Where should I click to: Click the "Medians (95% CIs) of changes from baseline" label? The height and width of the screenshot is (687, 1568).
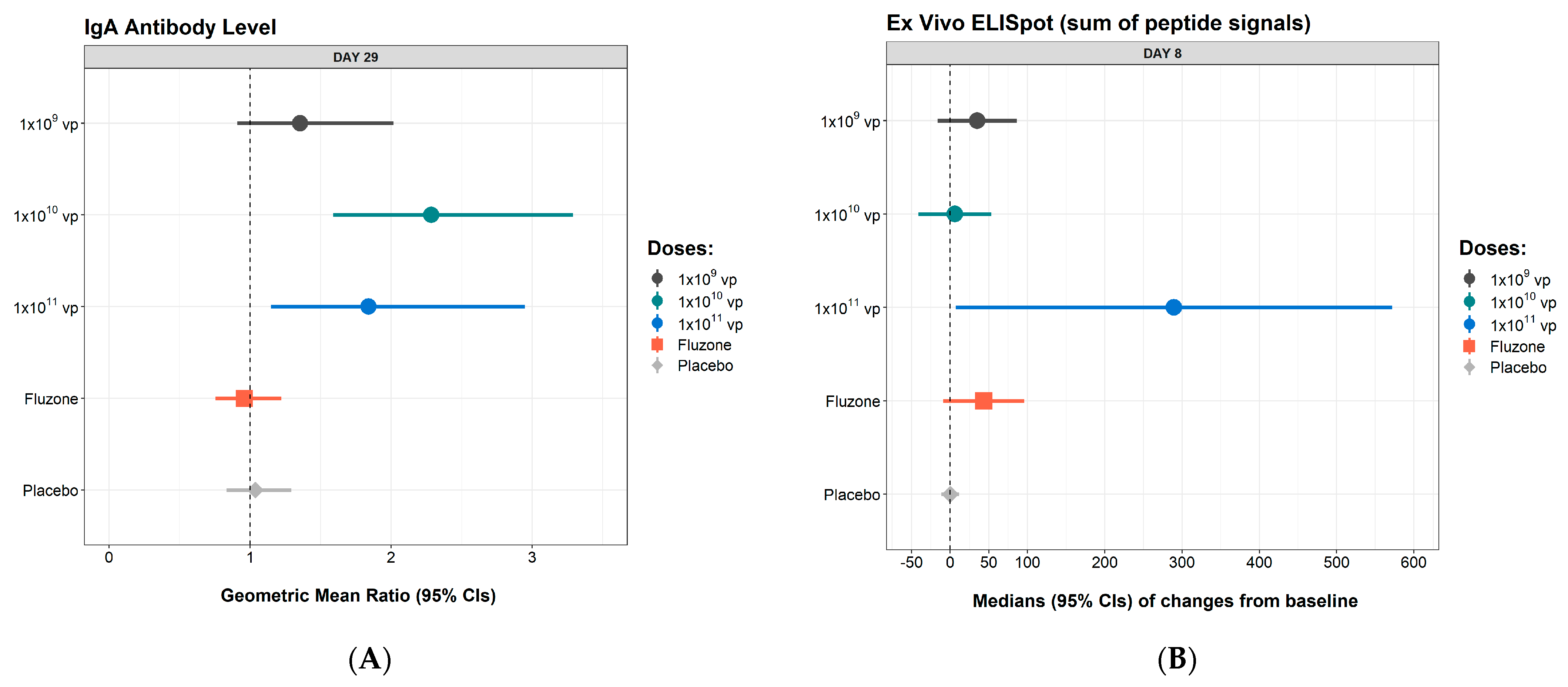tap(1165, 600)
